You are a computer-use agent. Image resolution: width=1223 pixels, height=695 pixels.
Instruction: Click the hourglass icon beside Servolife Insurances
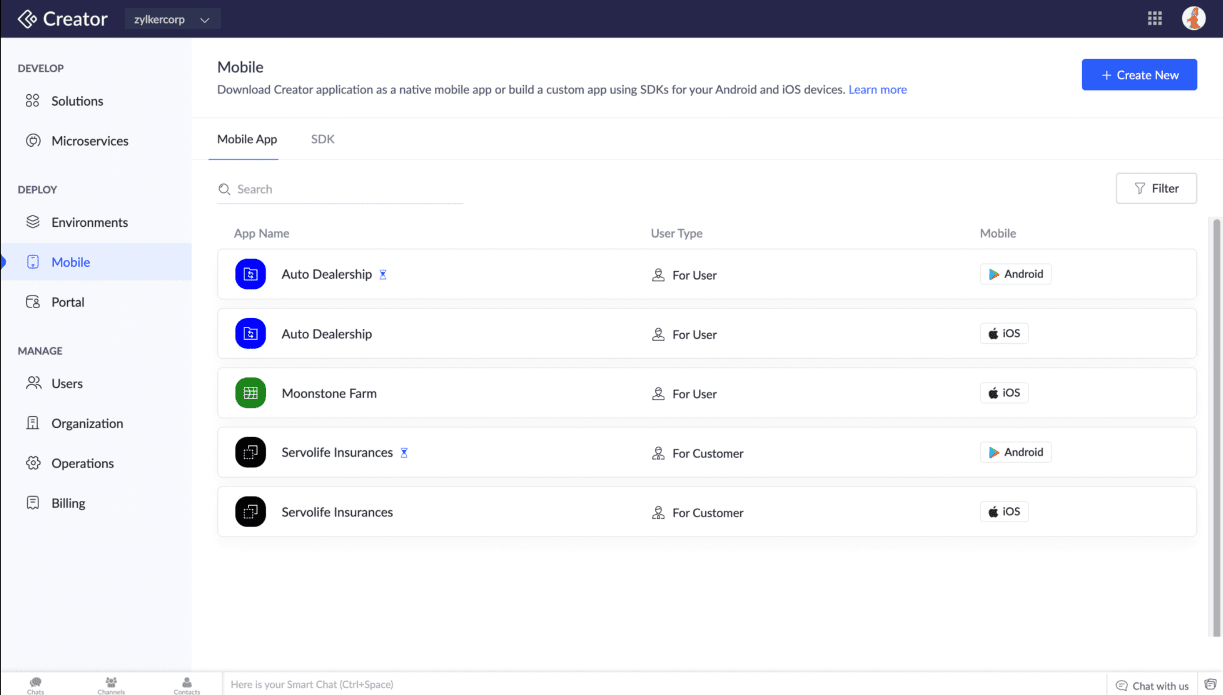pos(404,453)
